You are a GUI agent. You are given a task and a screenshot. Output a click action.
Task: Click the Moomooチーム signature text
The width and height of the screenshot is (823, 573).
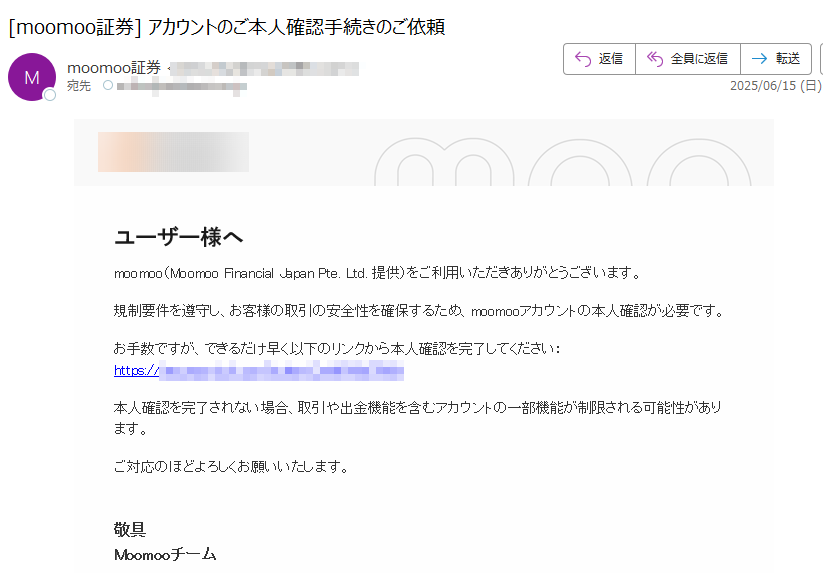point(165,554)
